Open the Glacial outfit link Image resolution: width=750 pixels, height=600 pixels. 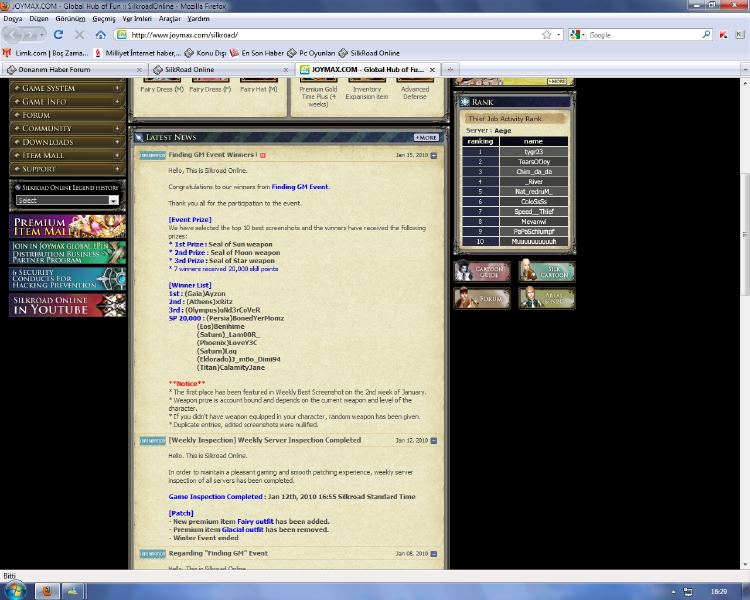tap(243, 530)
